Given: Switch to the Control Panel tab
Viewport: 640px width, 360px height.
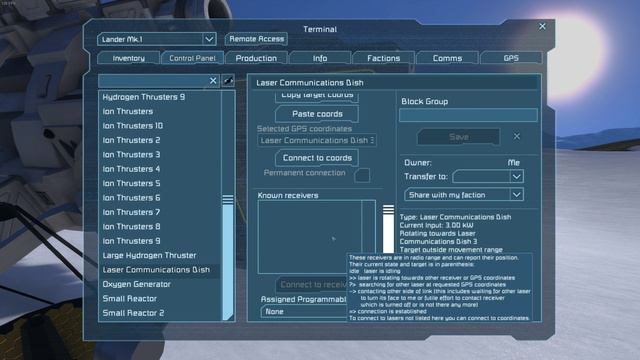Looking at the screenshot, I should pos(192,58).
